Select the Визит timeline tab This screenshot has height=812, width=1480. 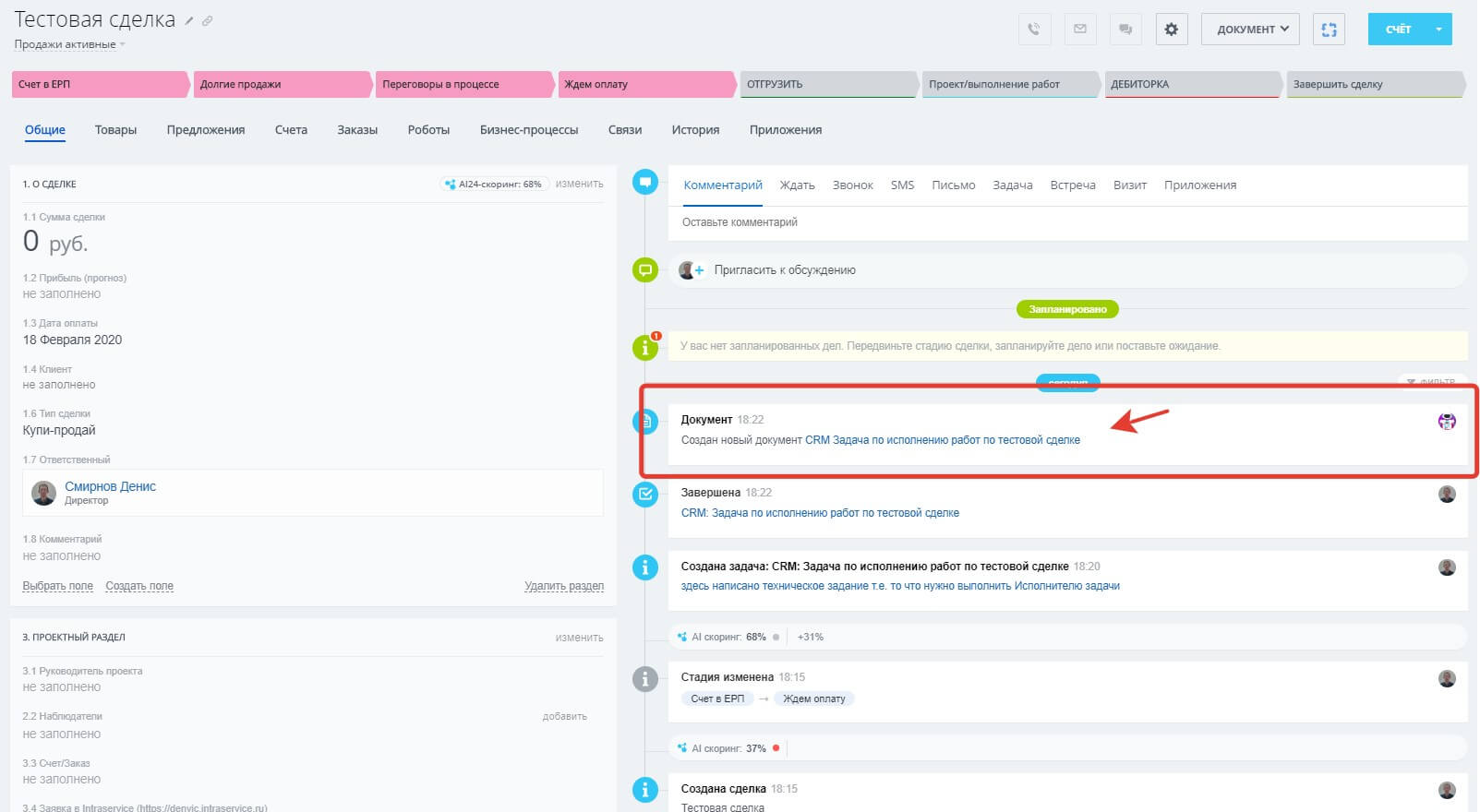tap(1129, 185)
